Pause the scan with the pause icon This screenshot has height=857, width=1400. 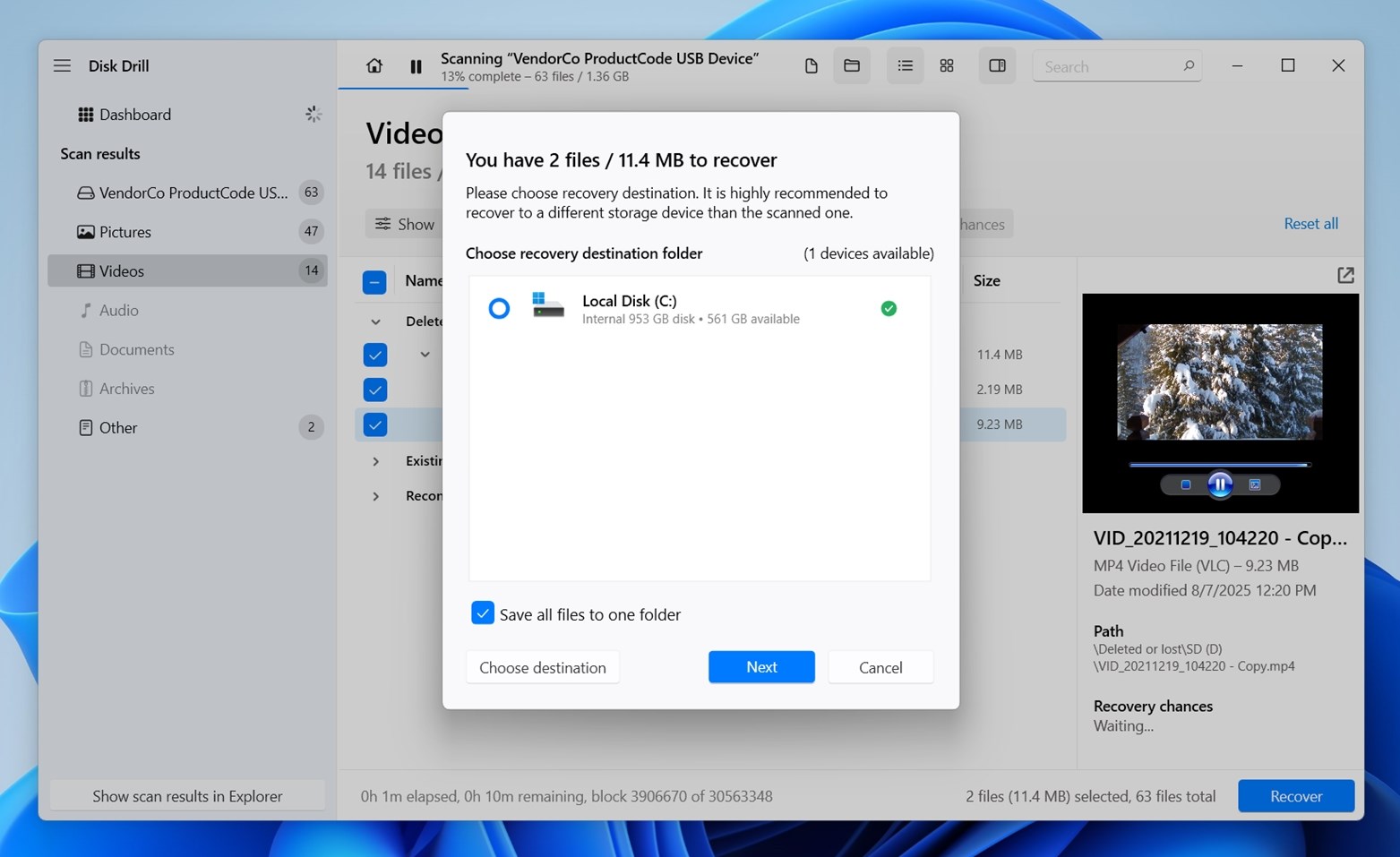tap(416, 66)
